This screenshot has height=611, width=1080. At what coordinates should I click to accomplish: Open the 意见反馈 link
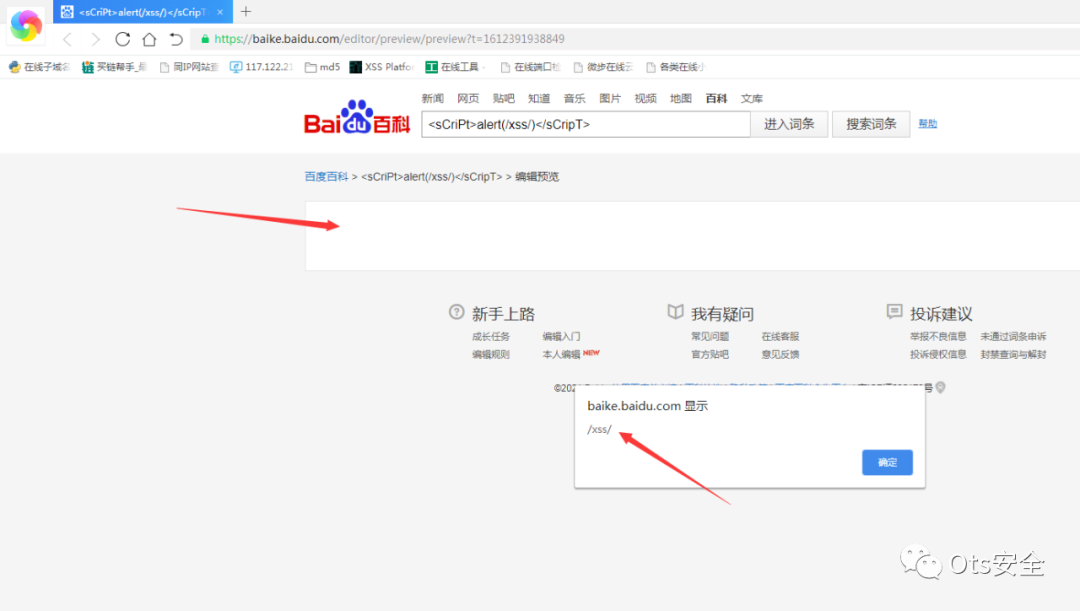click(x=780, y=354)
